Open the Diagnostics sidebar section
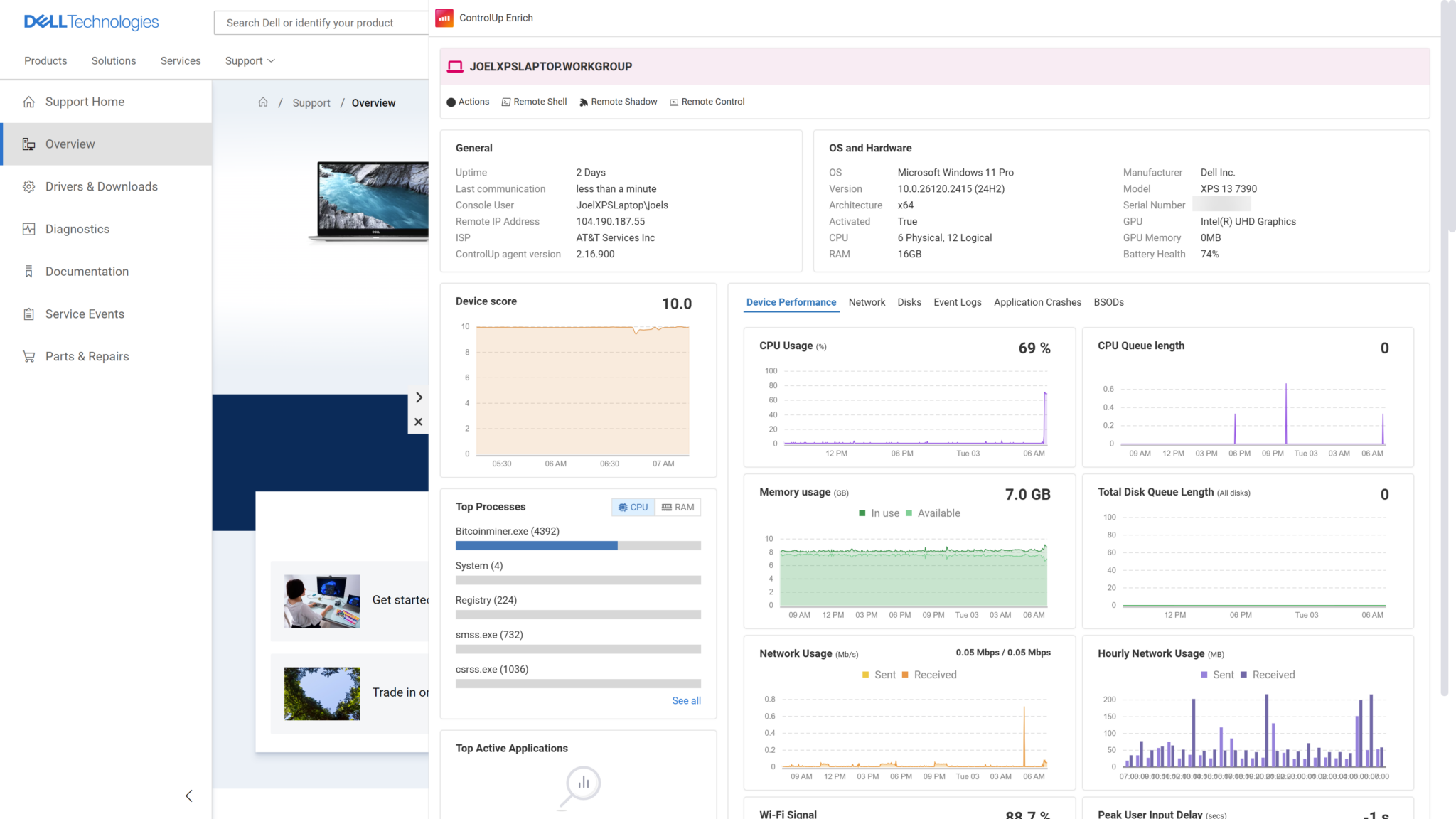The height and width of the screenshot is (819, 1456). click(x=76, y=228)
